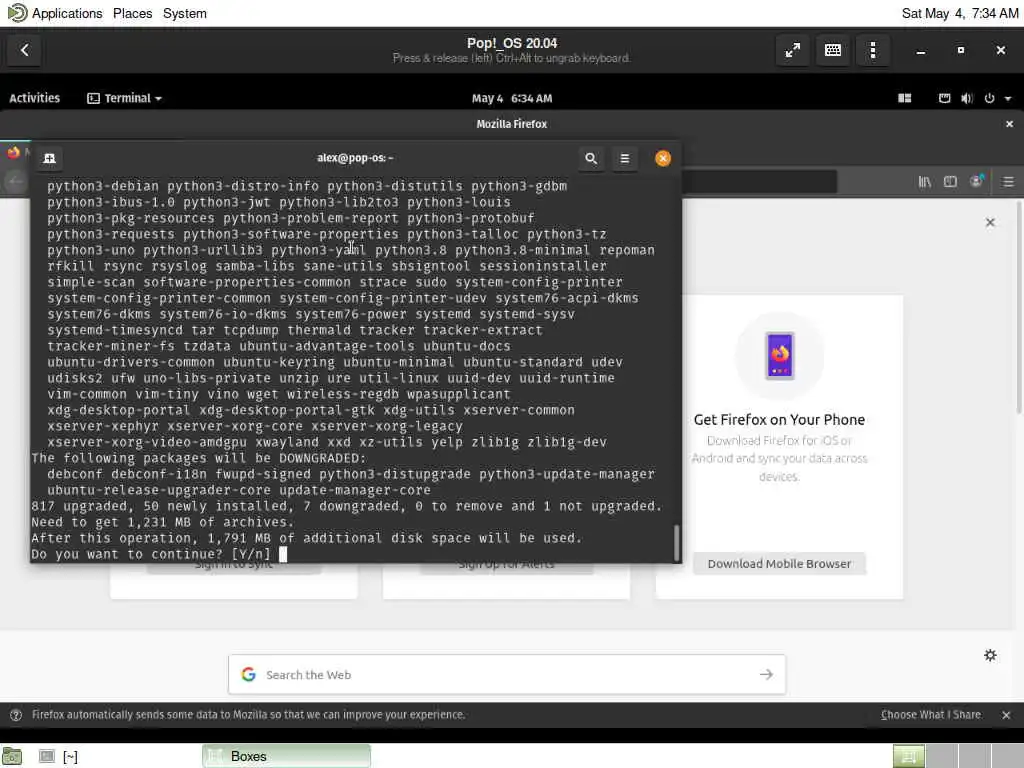This screenshot has width=1024, height=768.
Task: Click the terminal scrollbar thumb
Action: click(x=676, y=541)
